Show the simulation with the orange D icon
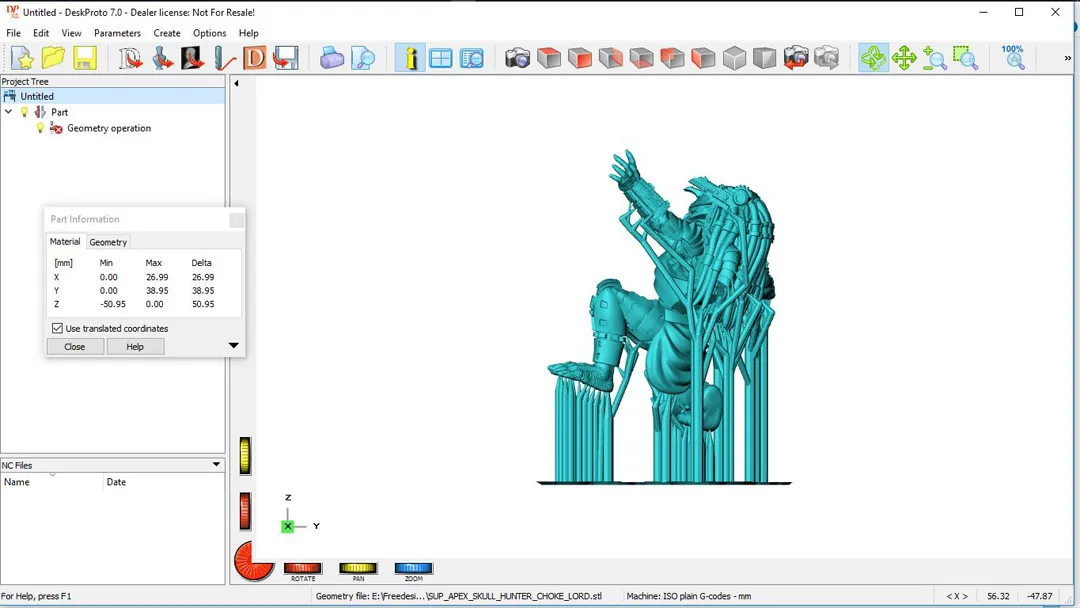The height and width of the screenshot is (608, 1080). [x=254, y=58]
